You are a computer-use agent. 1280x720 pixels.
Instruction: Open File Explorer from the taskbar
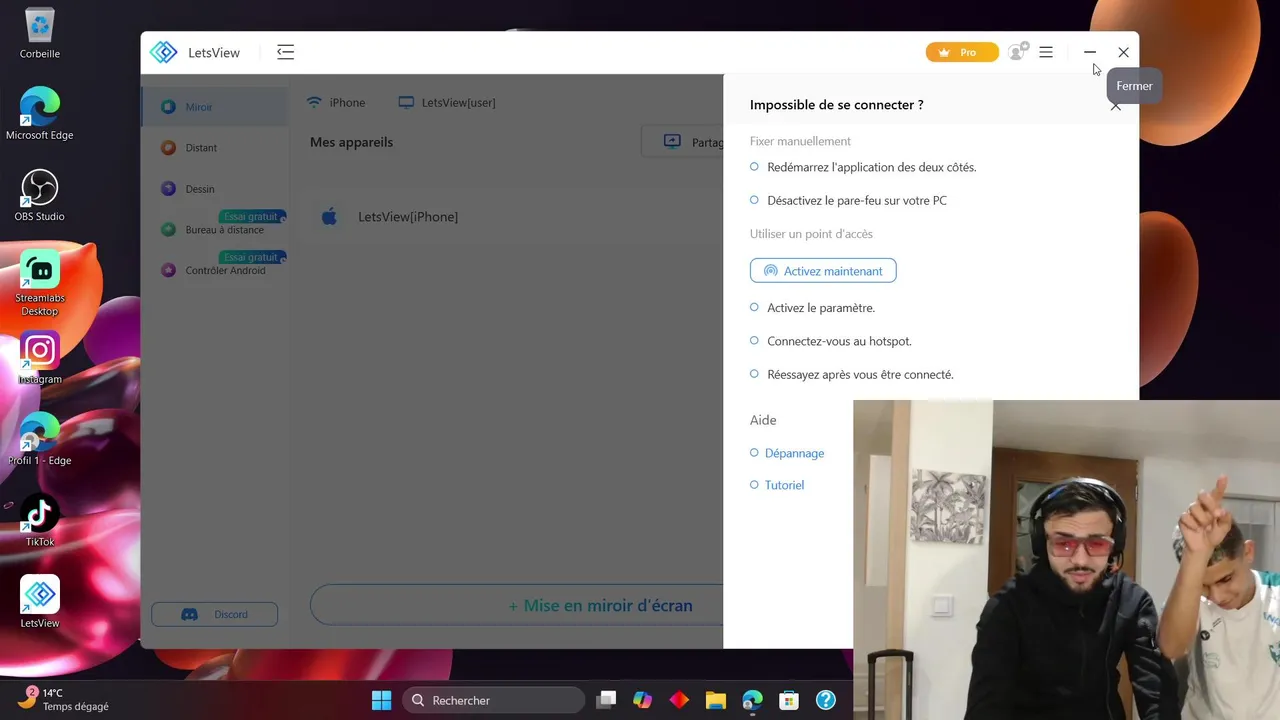tap(716, 700)
